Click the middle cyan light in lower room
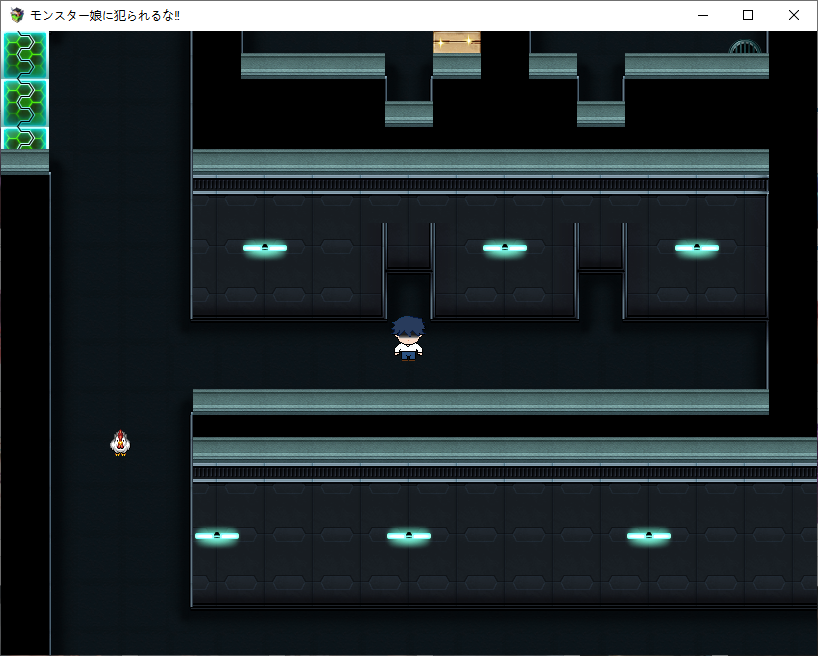Viewport: 818px width, 656px height. coord(409,535)
